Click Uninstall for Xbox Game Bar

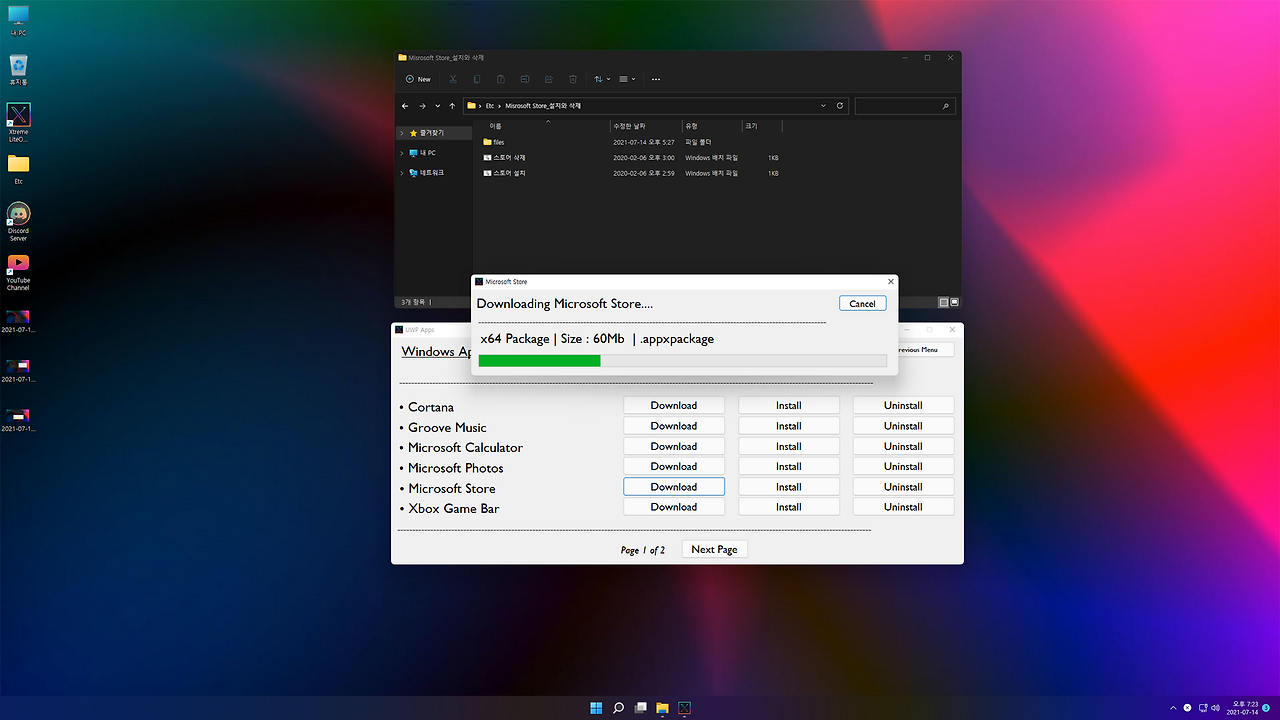[903, 507]
